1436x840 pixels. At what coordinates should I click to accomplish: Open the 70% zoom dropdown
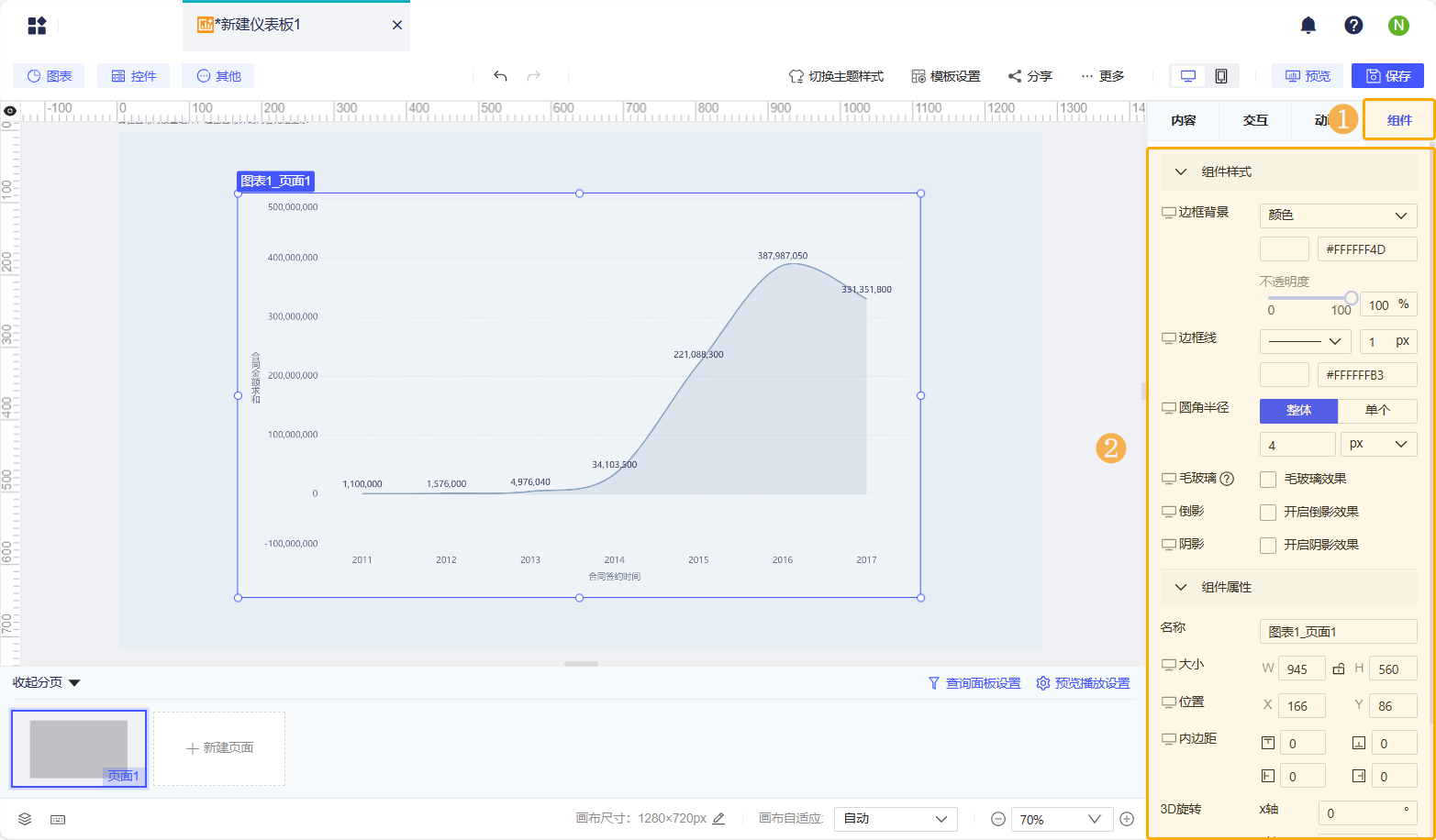click(1062, 819)
